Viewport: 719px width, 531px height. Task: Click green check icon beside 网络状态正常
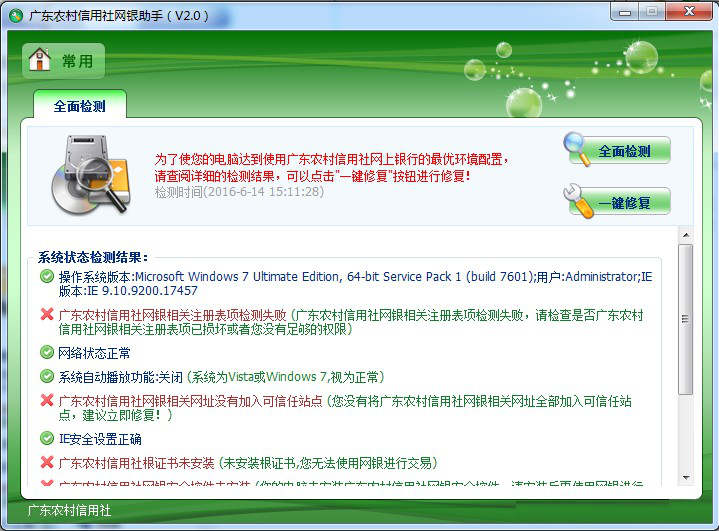(47, 352)
